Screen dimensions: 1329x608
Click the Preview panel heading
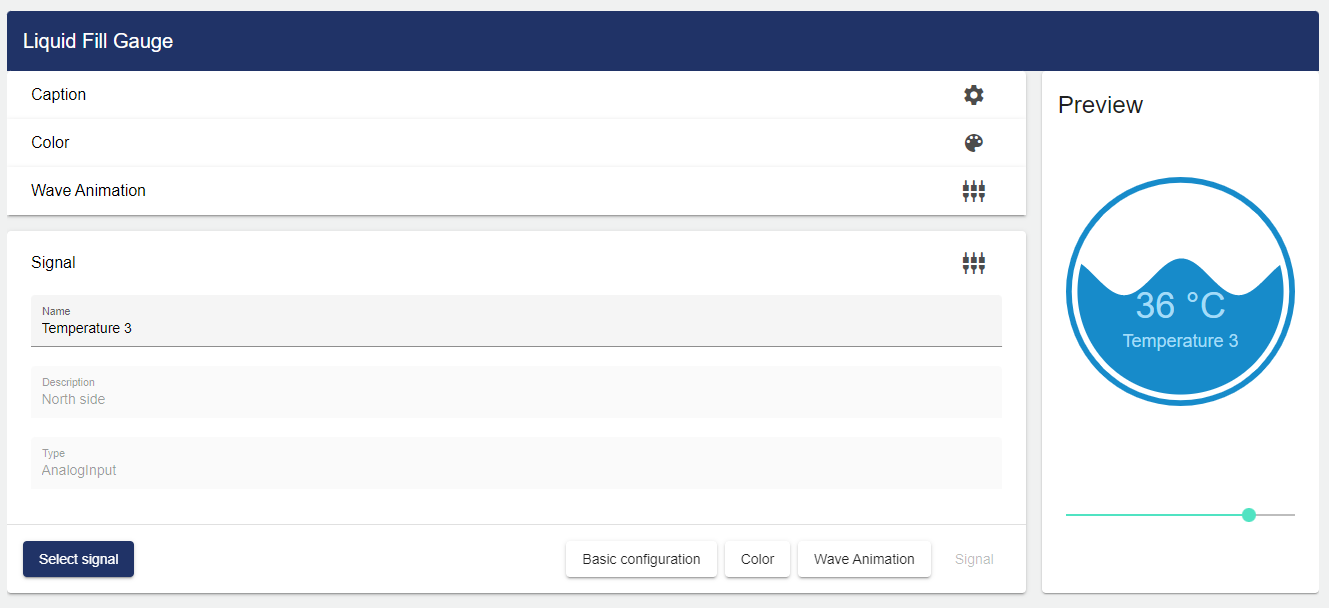point(1100,105)
